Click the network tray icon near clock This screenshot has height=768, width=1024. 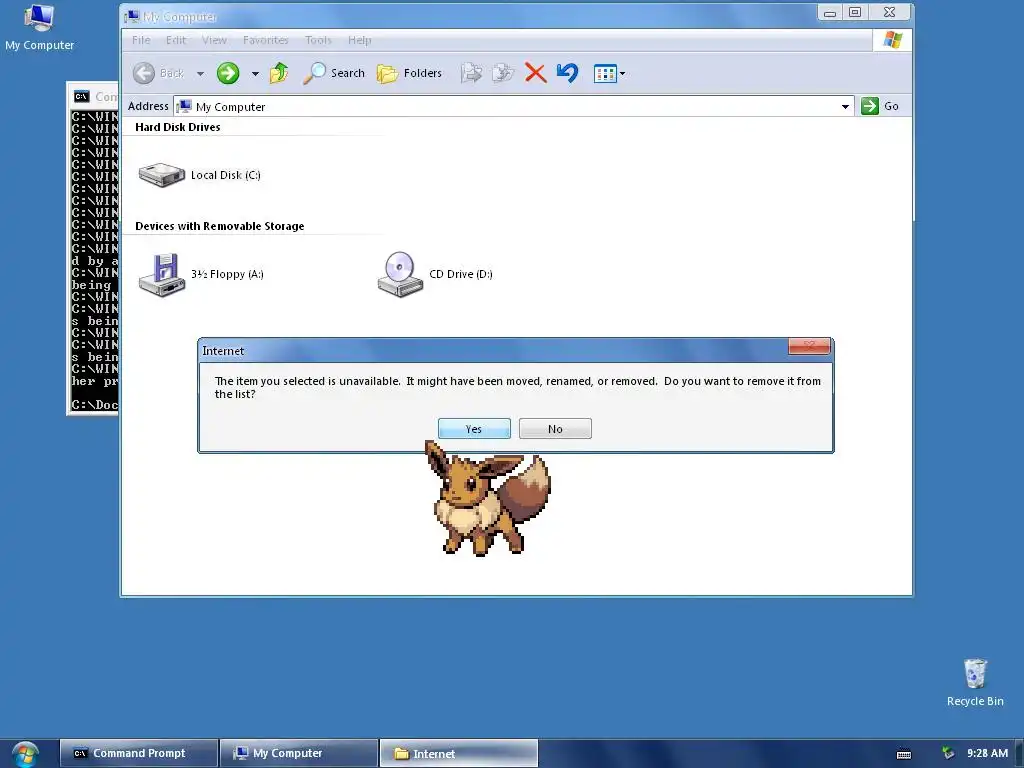[948, 753]
